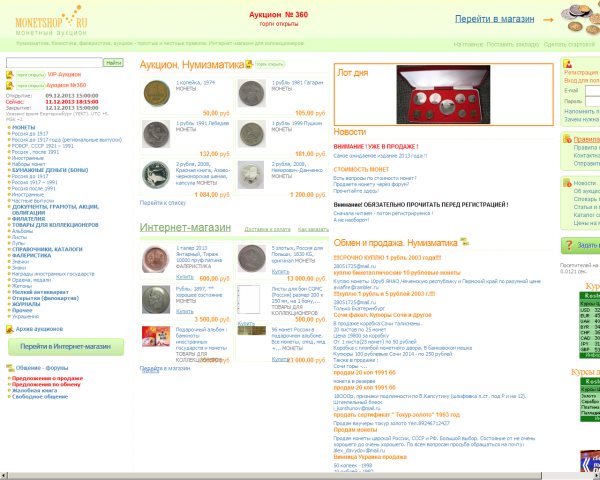The height and width of the screenshot is (480, 600).
Task: Open the Как заказать link
Action: [313, 229]
